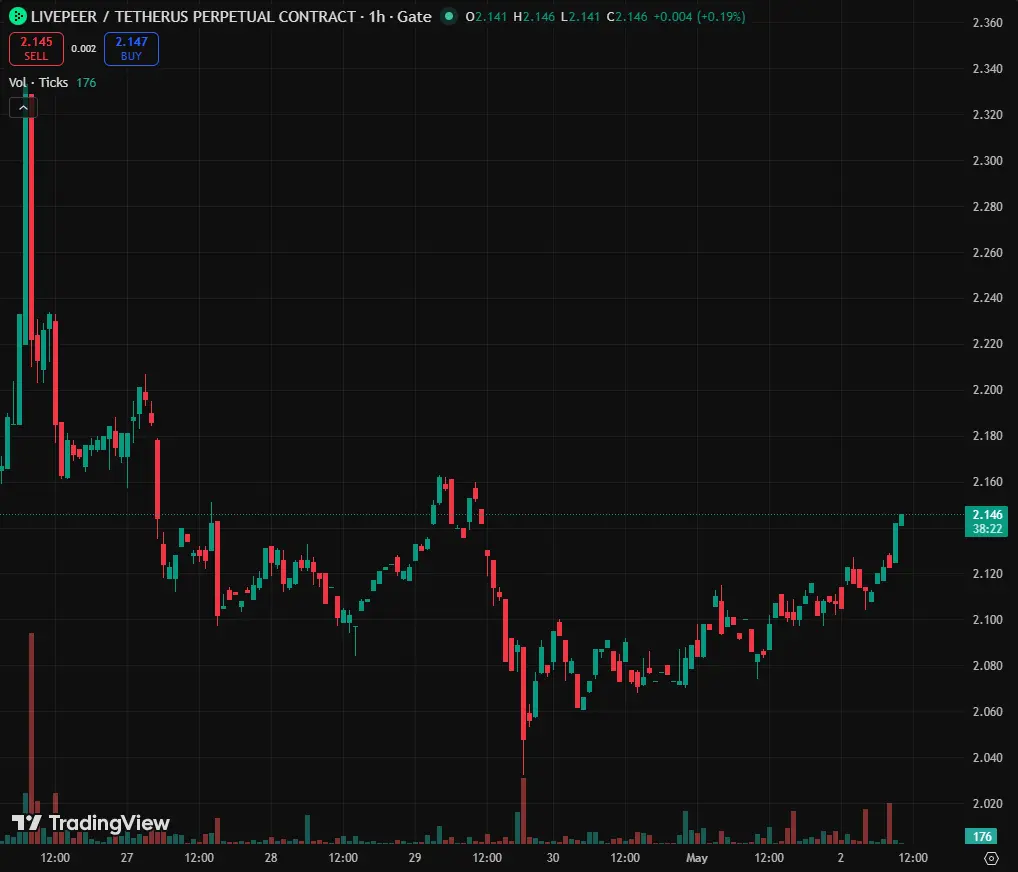The width and height of the screenshot is (1018, 872).
Task: Select the LIVEPEER / TETHERUS PERPETUAL CONTRACT title
Action: [x=193, y=17]
